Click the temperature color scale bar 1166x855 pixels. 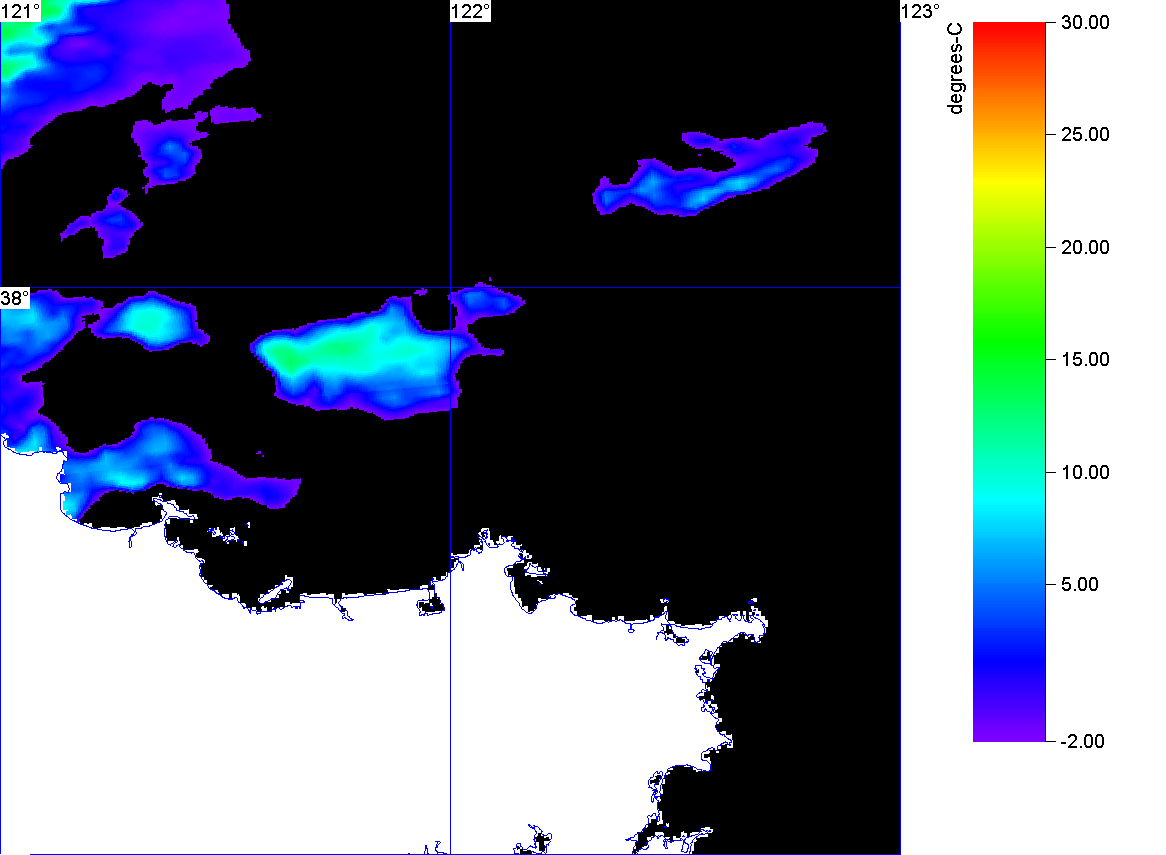[x=1009, y=381]
